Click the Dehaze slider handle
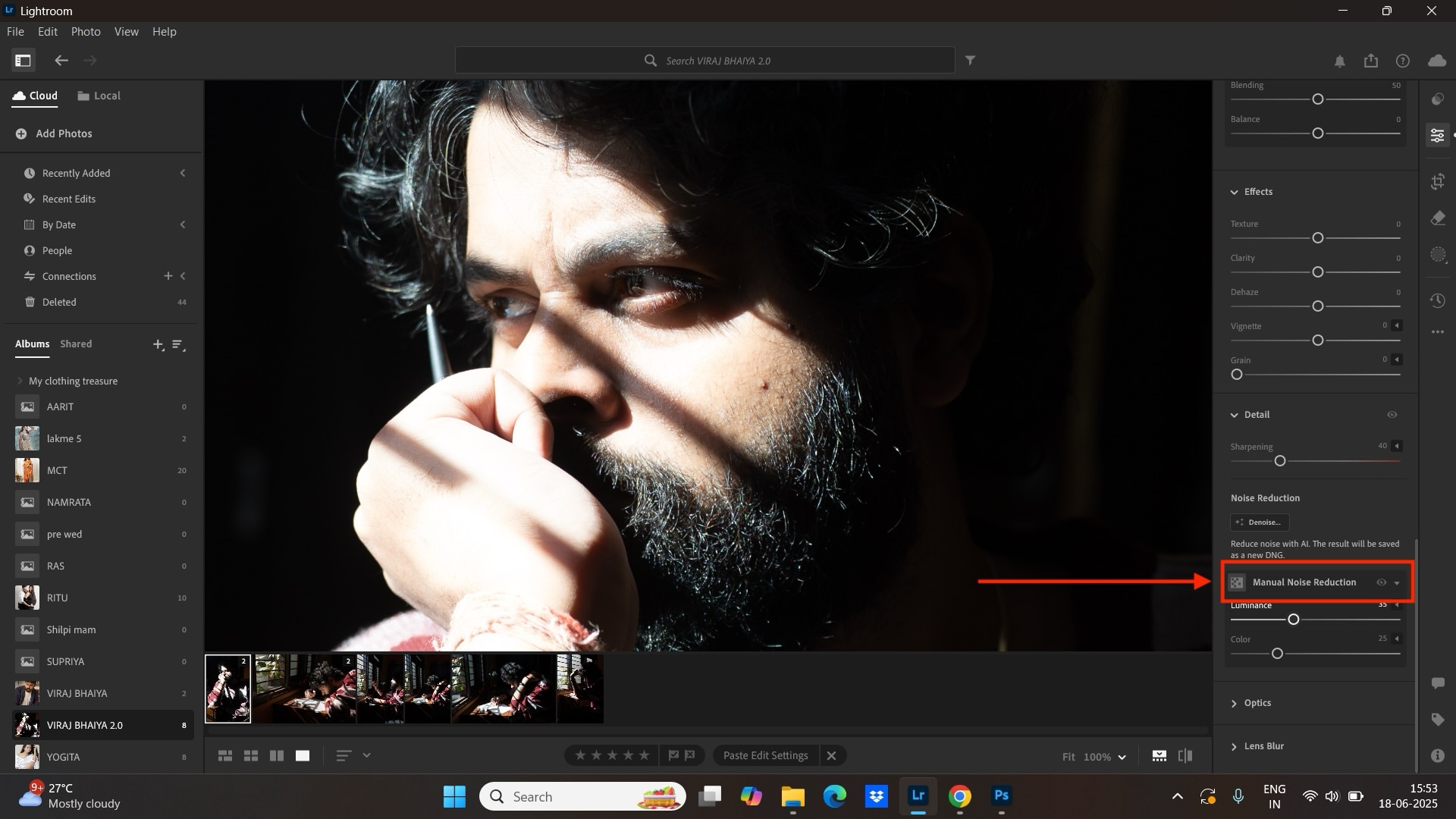Viewport: 1456px width, 819px height. 1318,306
